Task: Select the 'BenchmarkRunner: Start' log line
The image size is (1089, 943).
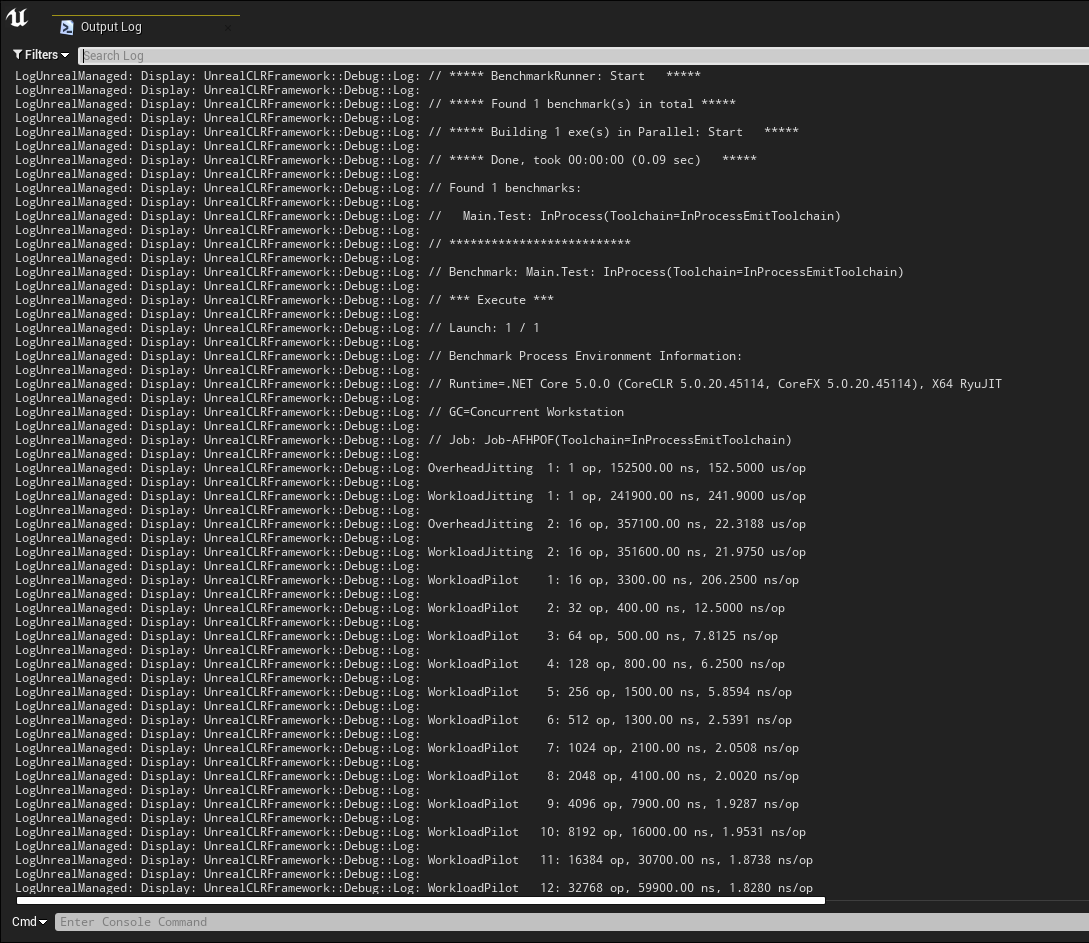Action: coord(358,76)
